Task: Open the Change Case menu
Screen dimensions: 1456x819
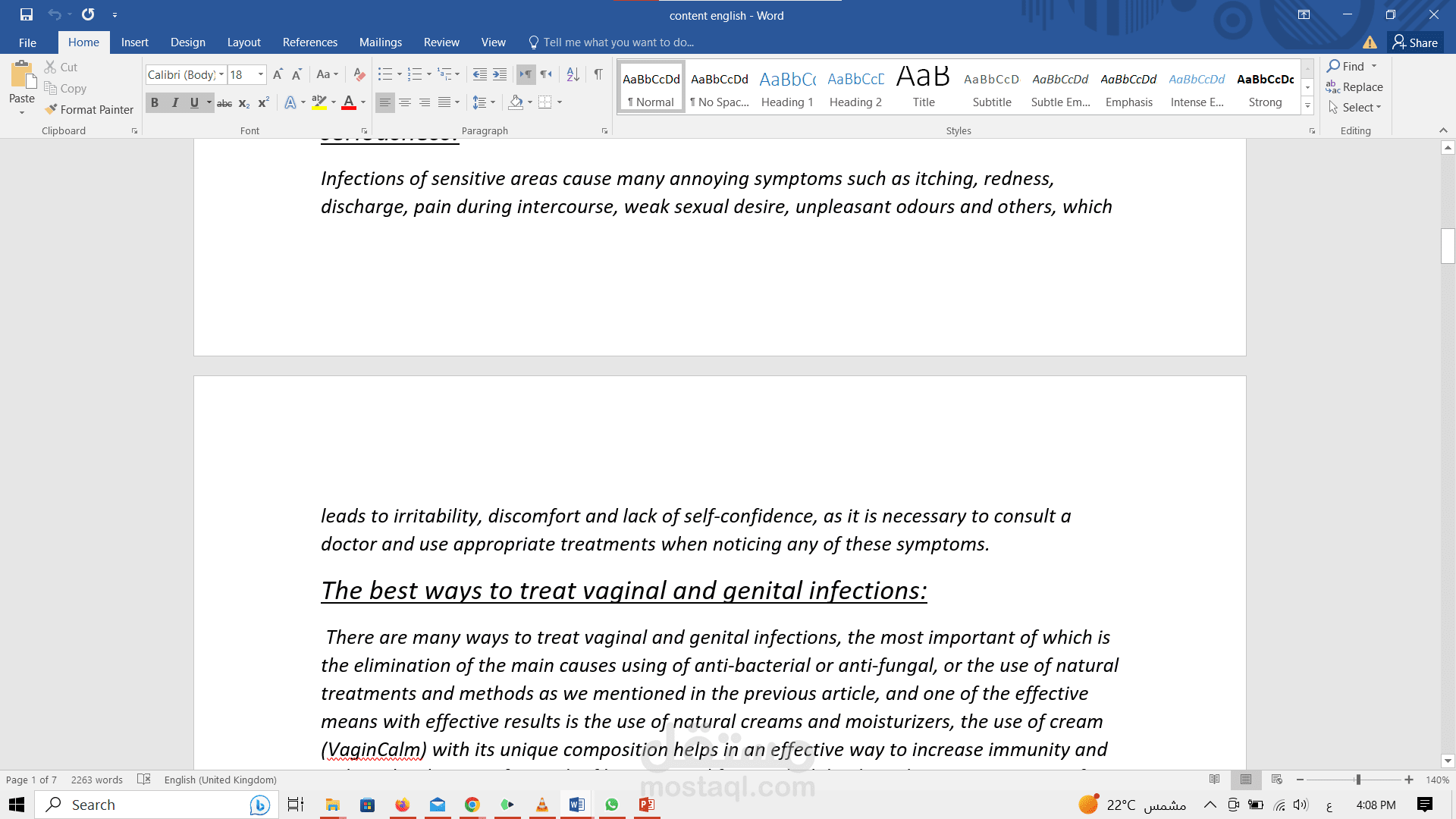Action: click(x=328, y=74)
